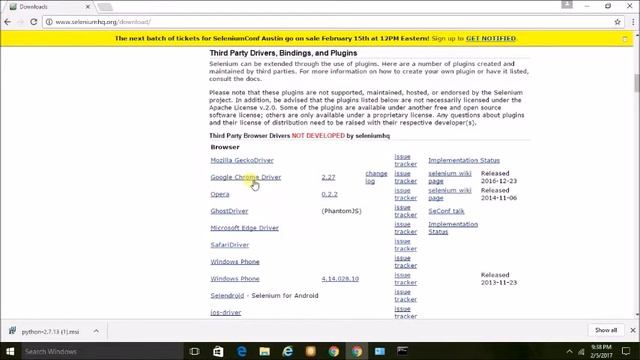Open the command prompt taskbar icon

402,351
